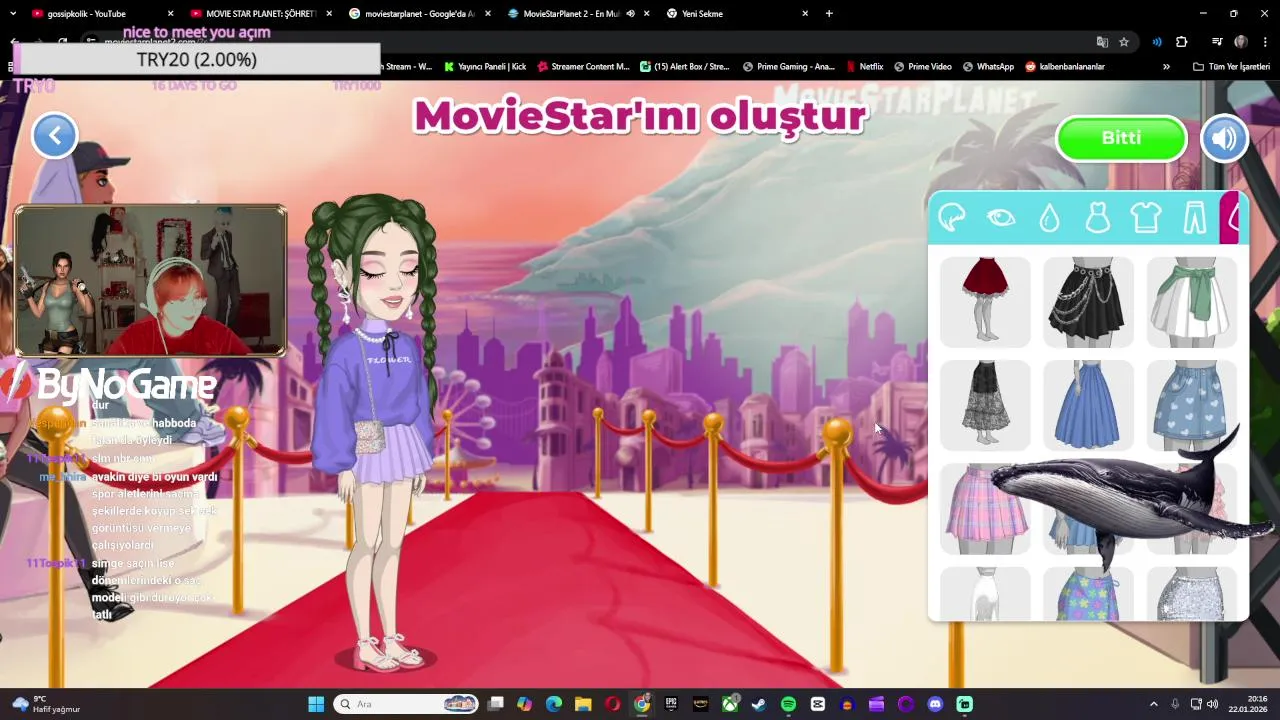
Task: Mute game sound with speaker button
Action: pyautogui.click(x=1224, y=138)
